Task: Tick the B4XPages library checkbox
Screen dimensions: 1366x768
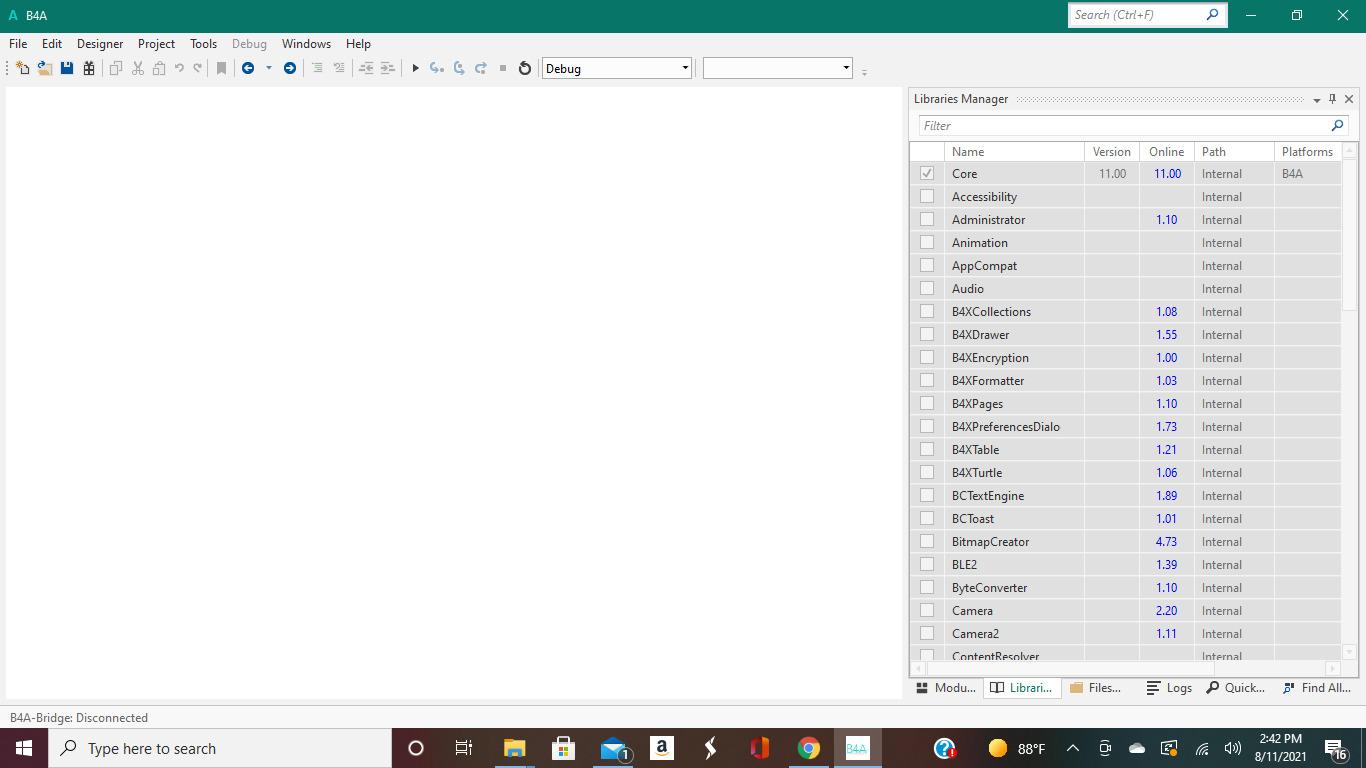Action: (x=927, y=404)
